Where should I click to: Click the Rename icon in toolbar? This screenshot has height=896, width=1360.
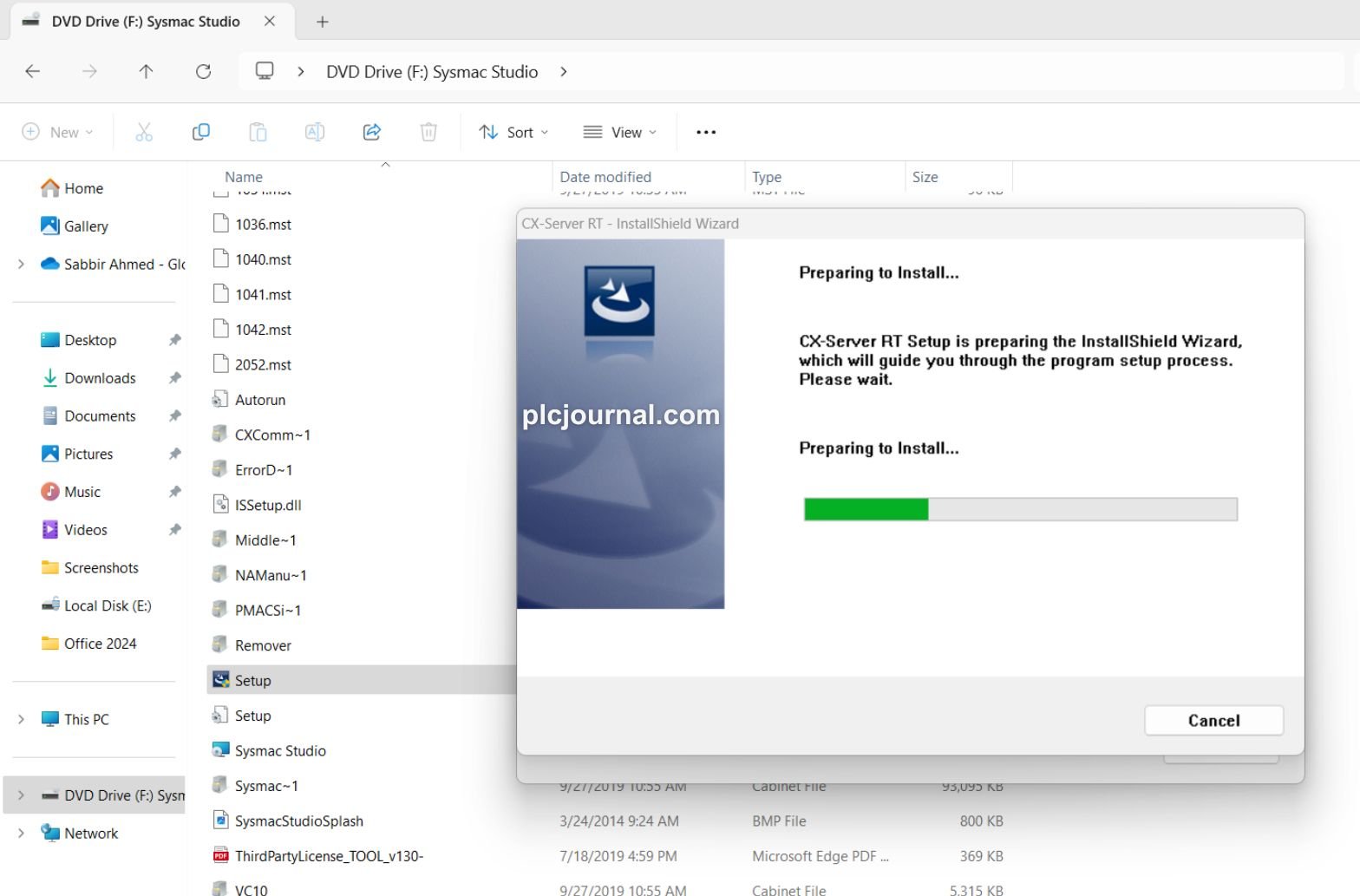[x=315, y=132]
